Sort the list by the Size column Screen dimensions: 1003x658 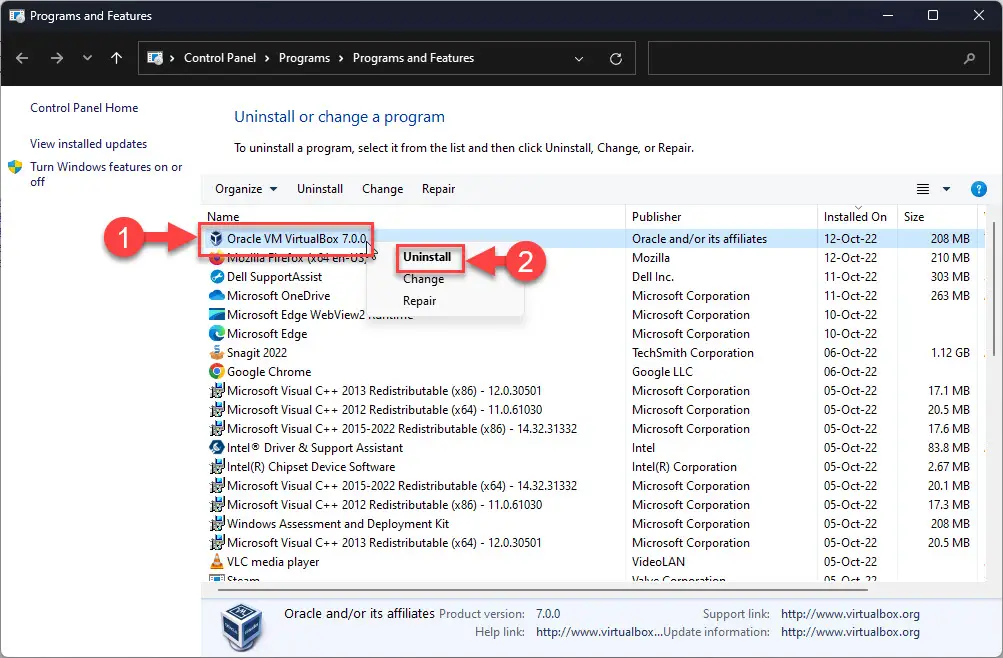[913, 217]
